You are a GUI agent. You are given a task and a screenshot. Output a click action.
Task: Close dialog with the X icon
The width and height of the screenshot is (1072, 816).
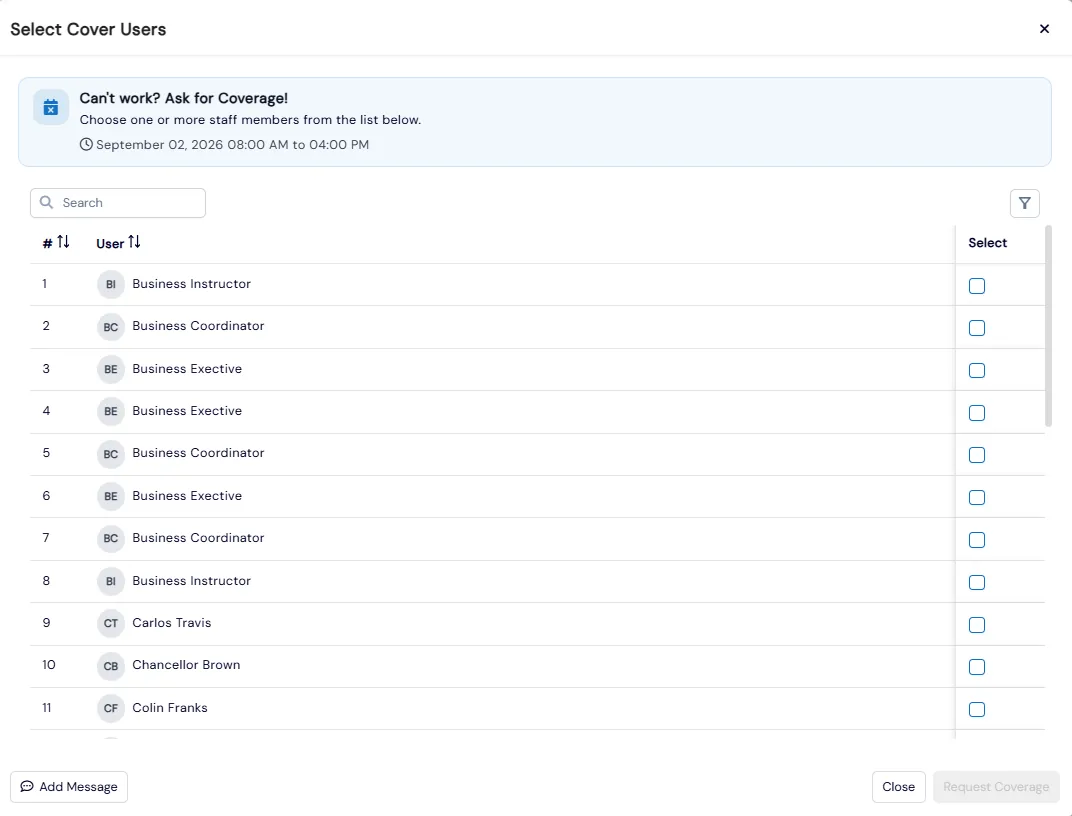1044,29
